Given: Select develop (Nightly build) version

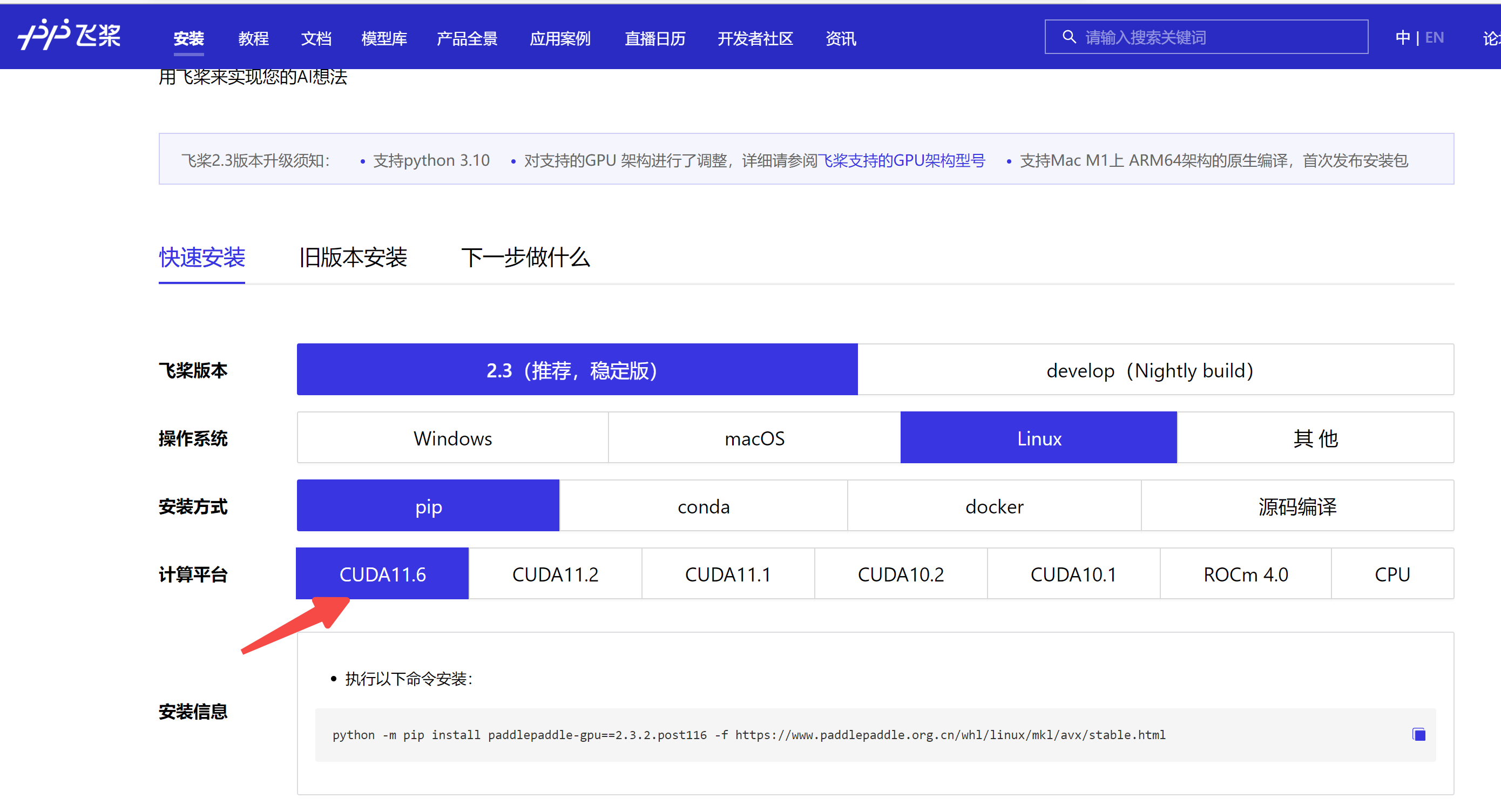Looking at the screenshot, I should point(1155,369).
